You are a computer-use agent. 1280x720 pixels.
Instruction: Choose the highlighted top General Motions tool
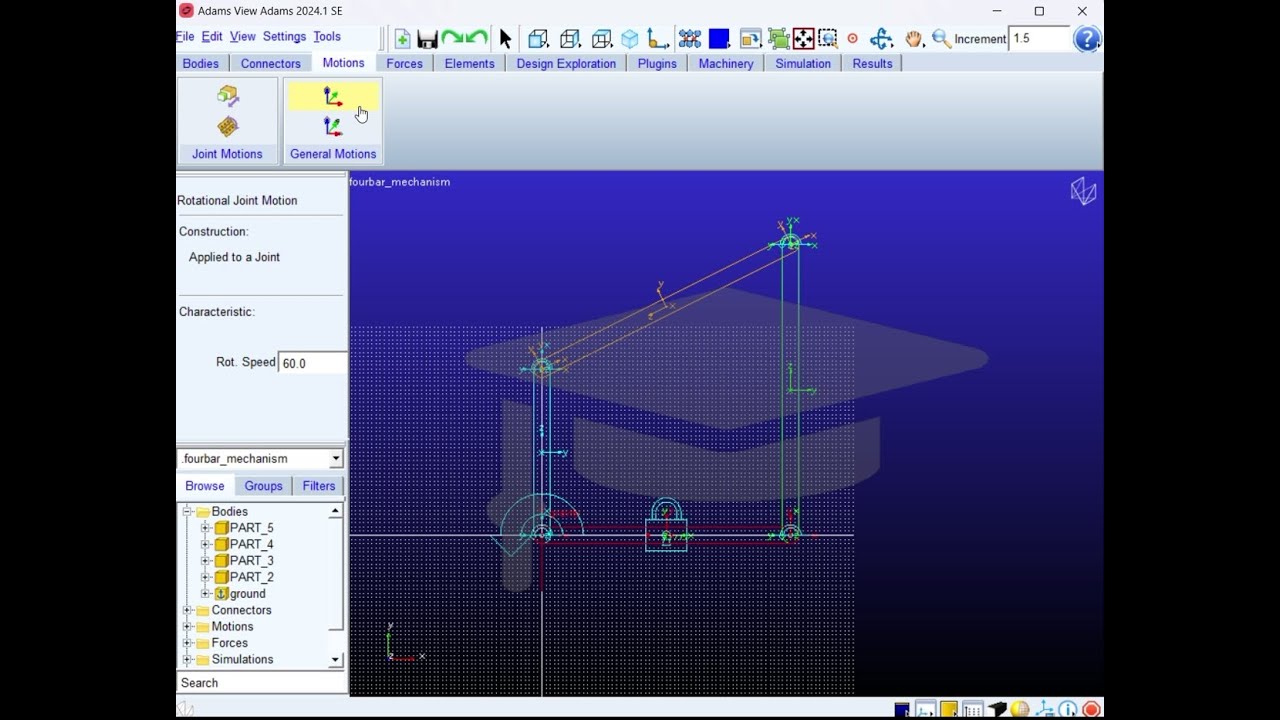(333, 97)
